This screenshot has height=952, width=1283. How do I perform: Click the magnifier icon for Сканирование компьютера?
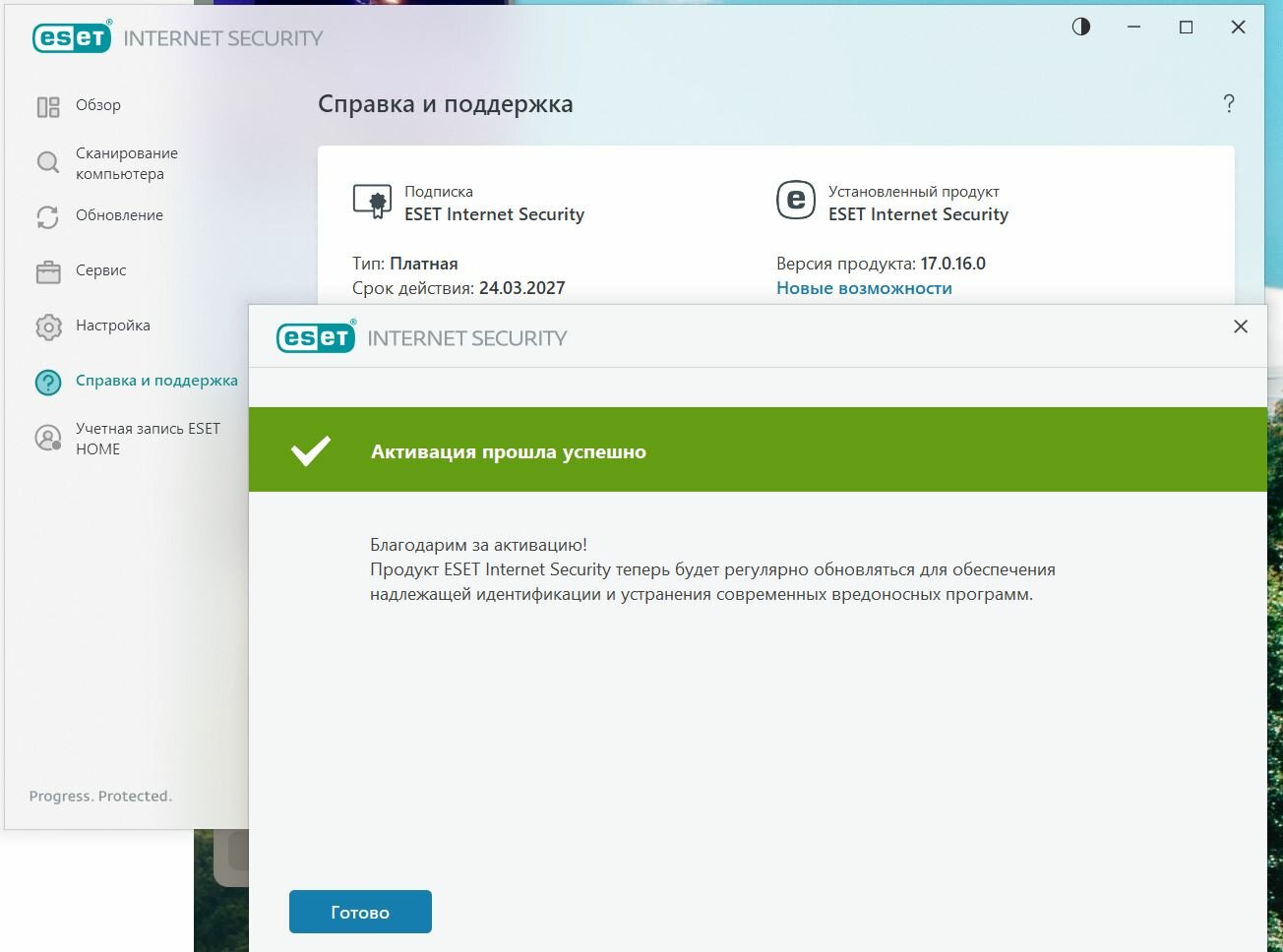(48, 162)
